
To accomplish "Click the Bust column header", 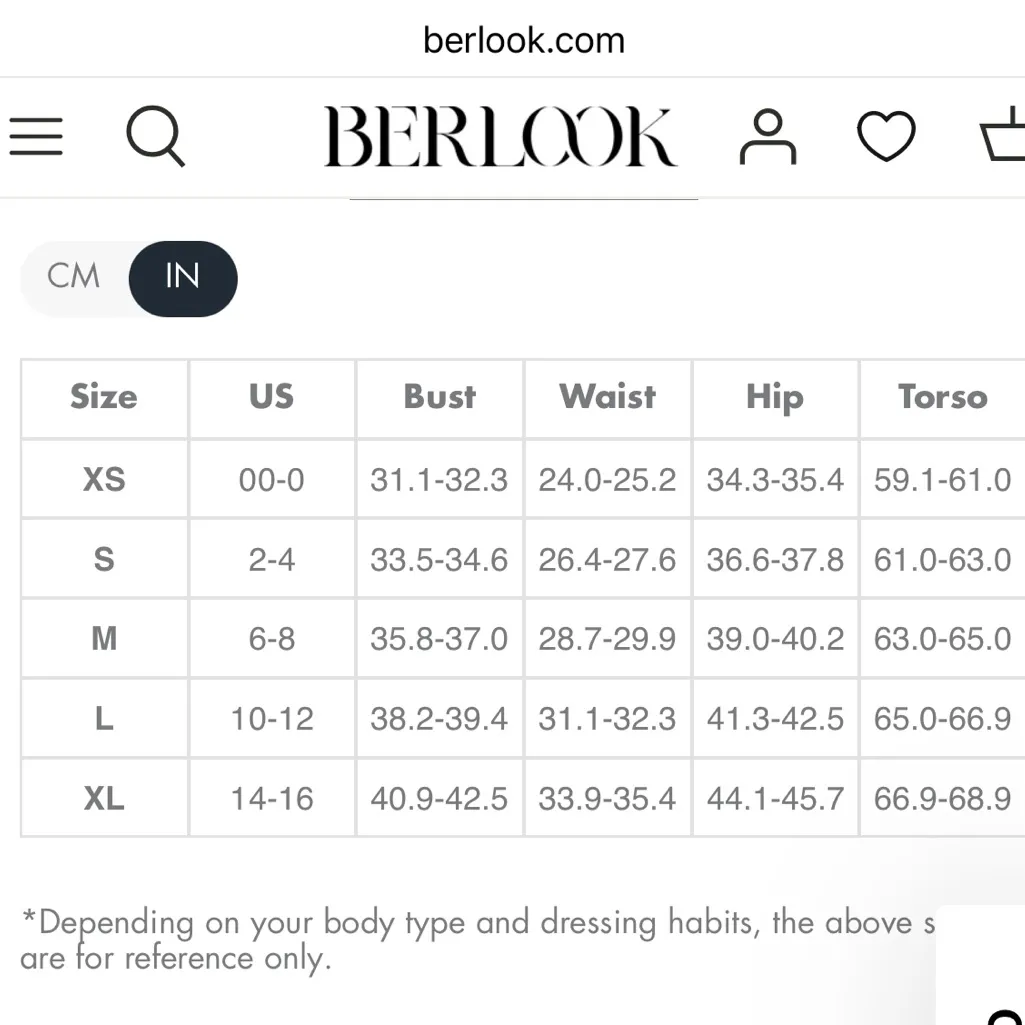I will click(439, 397).
